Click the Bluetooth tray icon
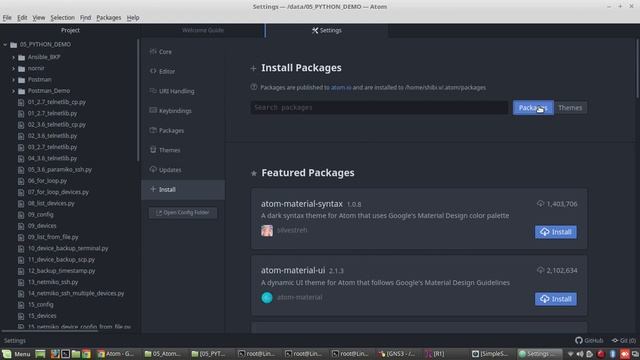 [x=612, y=354]
